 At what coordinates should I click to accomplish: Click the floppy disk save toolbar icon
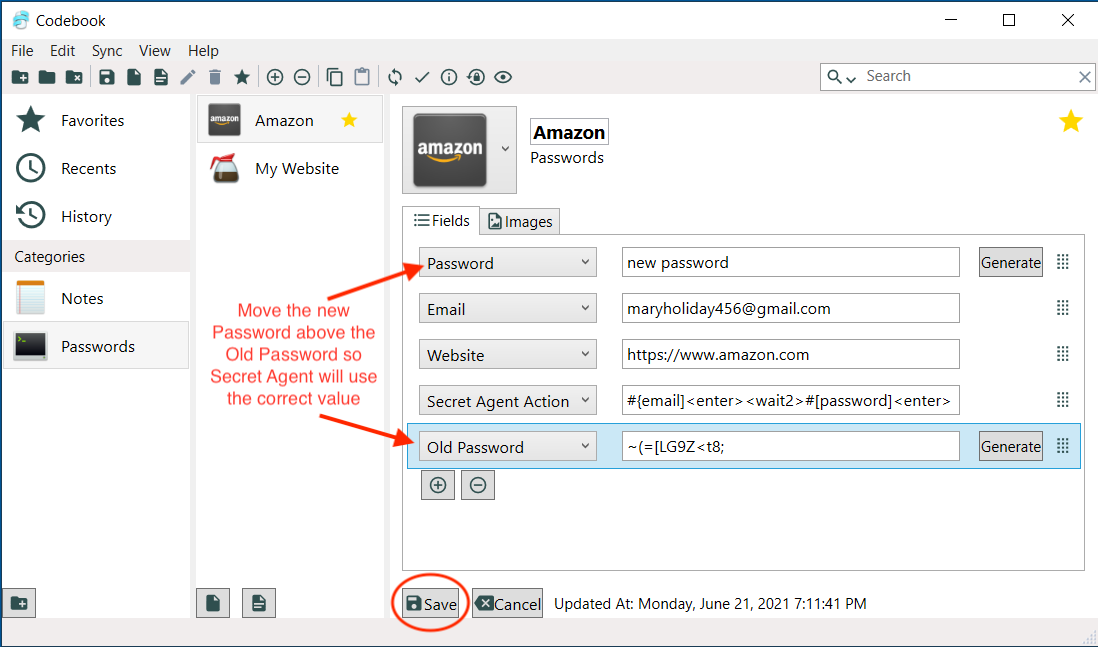coord(106,77)
